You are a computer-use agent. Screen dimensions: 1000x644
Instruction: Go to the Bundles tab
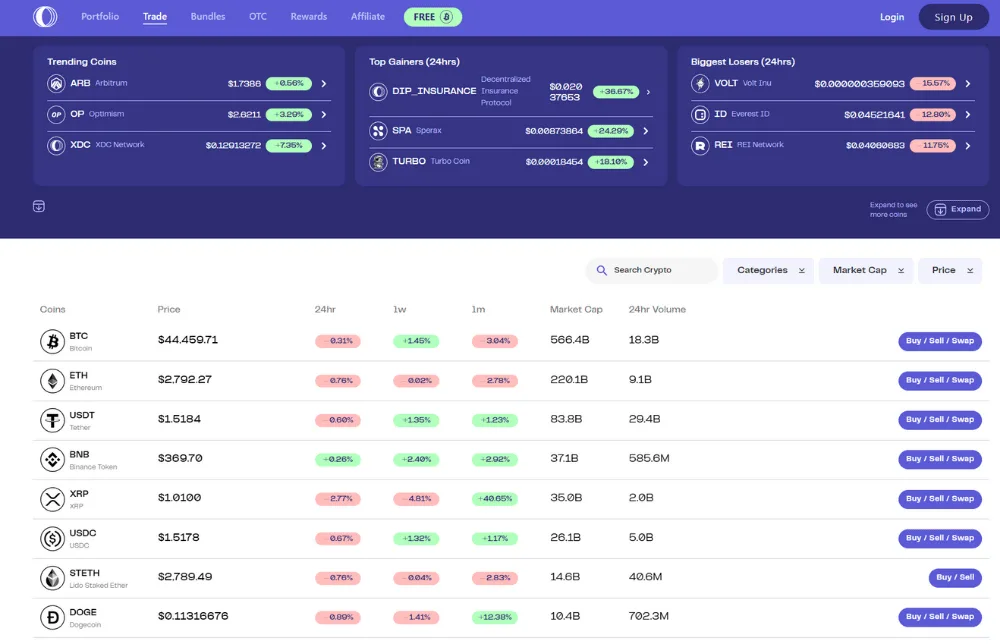(208, 17)
